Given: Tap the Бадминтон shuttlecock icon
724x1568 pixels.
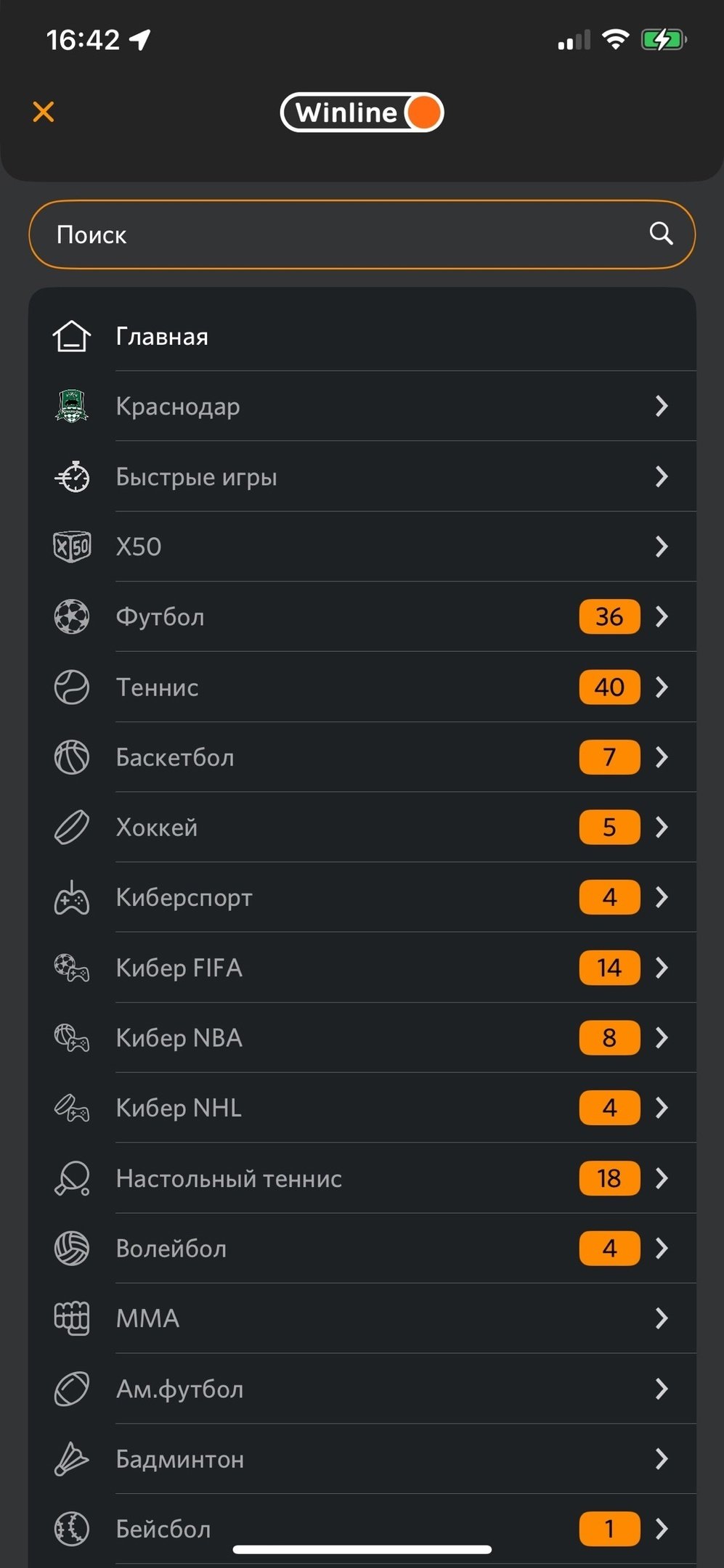Looking at the screenshot, I should coord(72,1459).
